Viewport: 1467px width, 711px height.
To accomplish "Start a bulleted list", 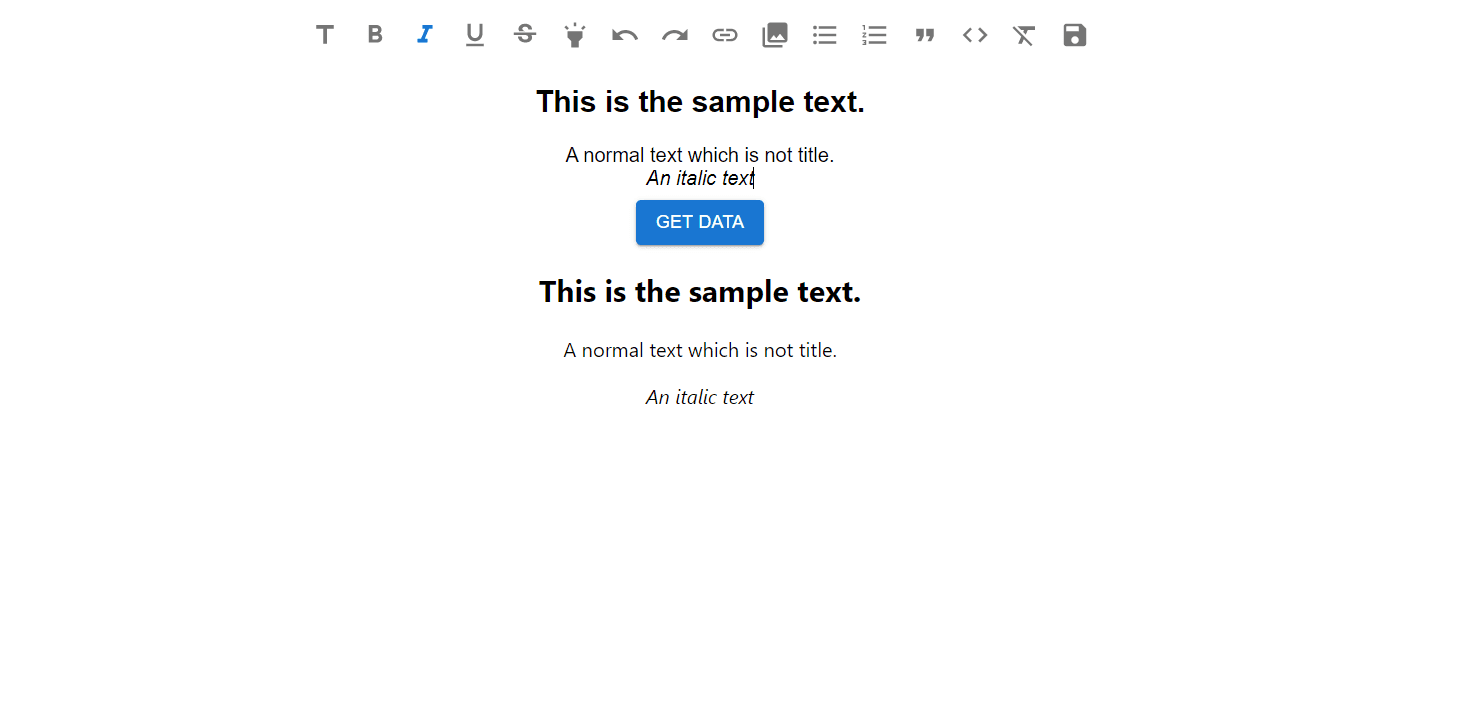I will click(825, 35).
